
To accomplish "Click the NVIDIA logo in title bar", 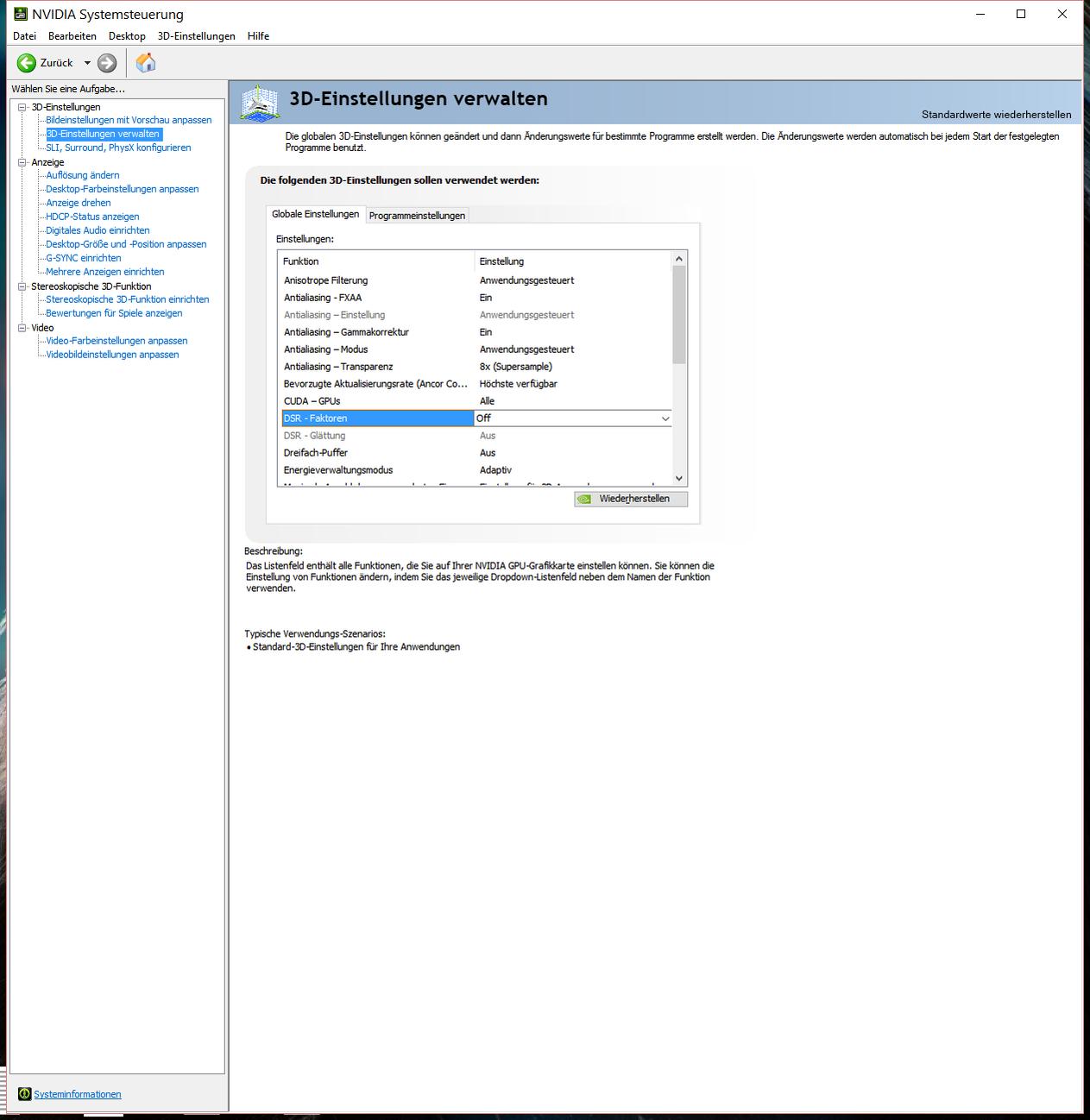I will pyautogui.click(x=20, y=14).
